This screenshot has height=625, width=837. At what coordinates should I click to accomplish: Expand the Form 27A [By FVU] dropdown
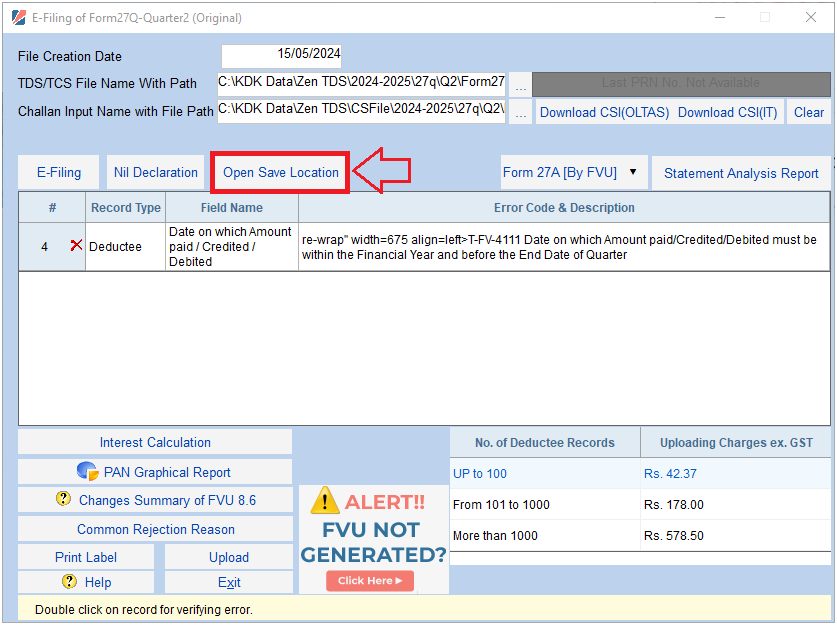point(632,172)
